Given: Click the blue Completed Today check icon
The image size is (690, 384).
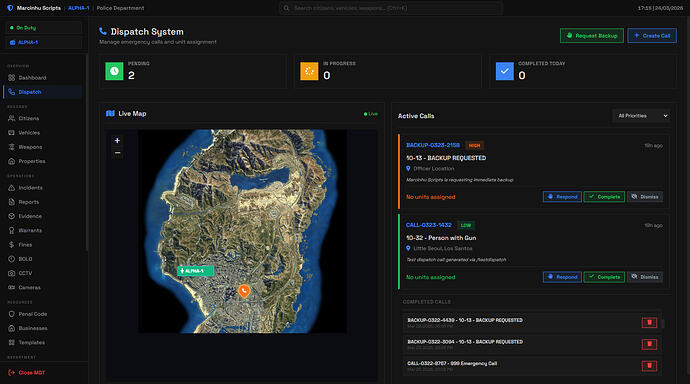Looking at the screenshot, I should click(505, 71).
